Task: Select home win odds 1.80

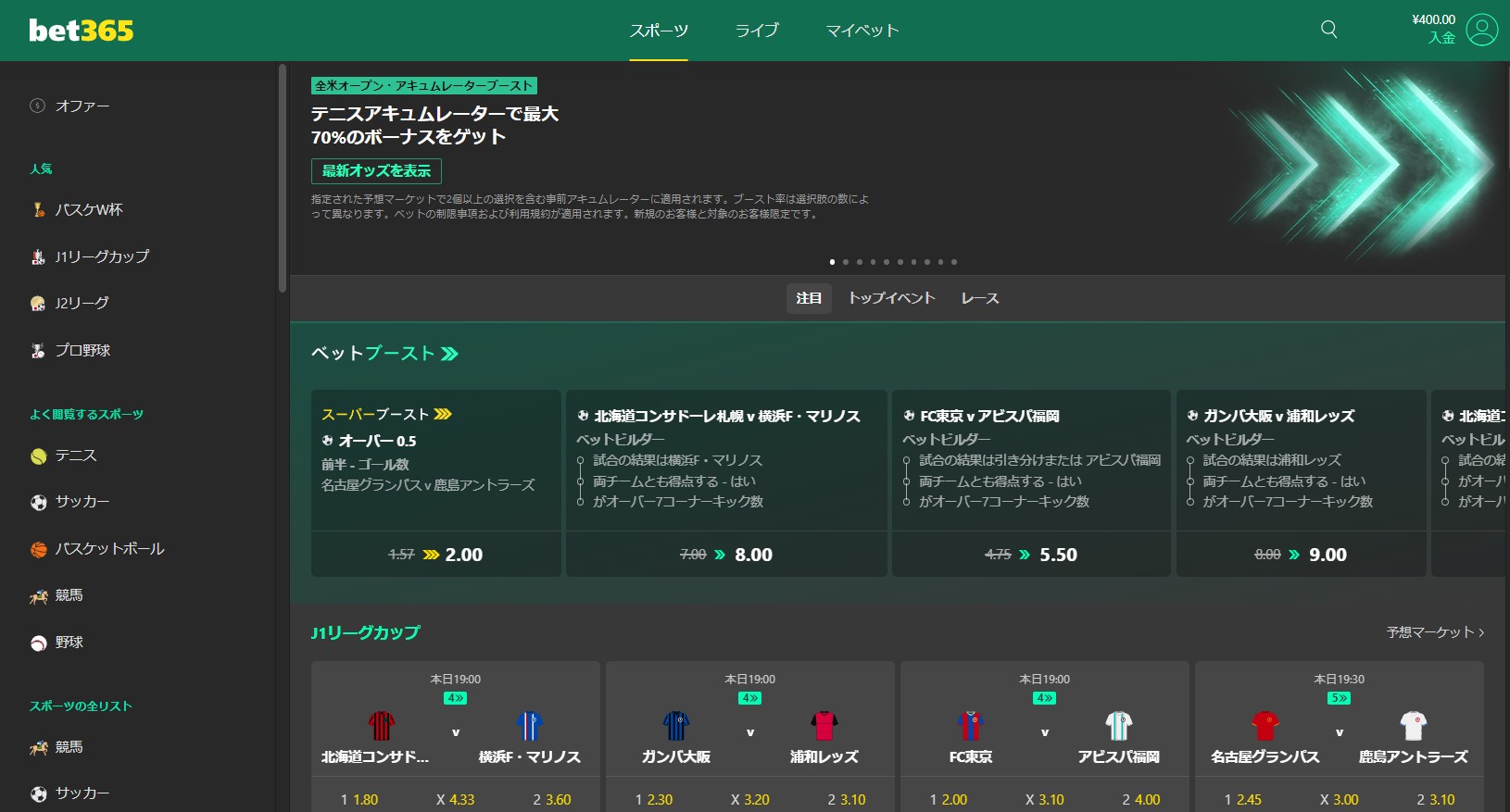Action: click(359, 799)
